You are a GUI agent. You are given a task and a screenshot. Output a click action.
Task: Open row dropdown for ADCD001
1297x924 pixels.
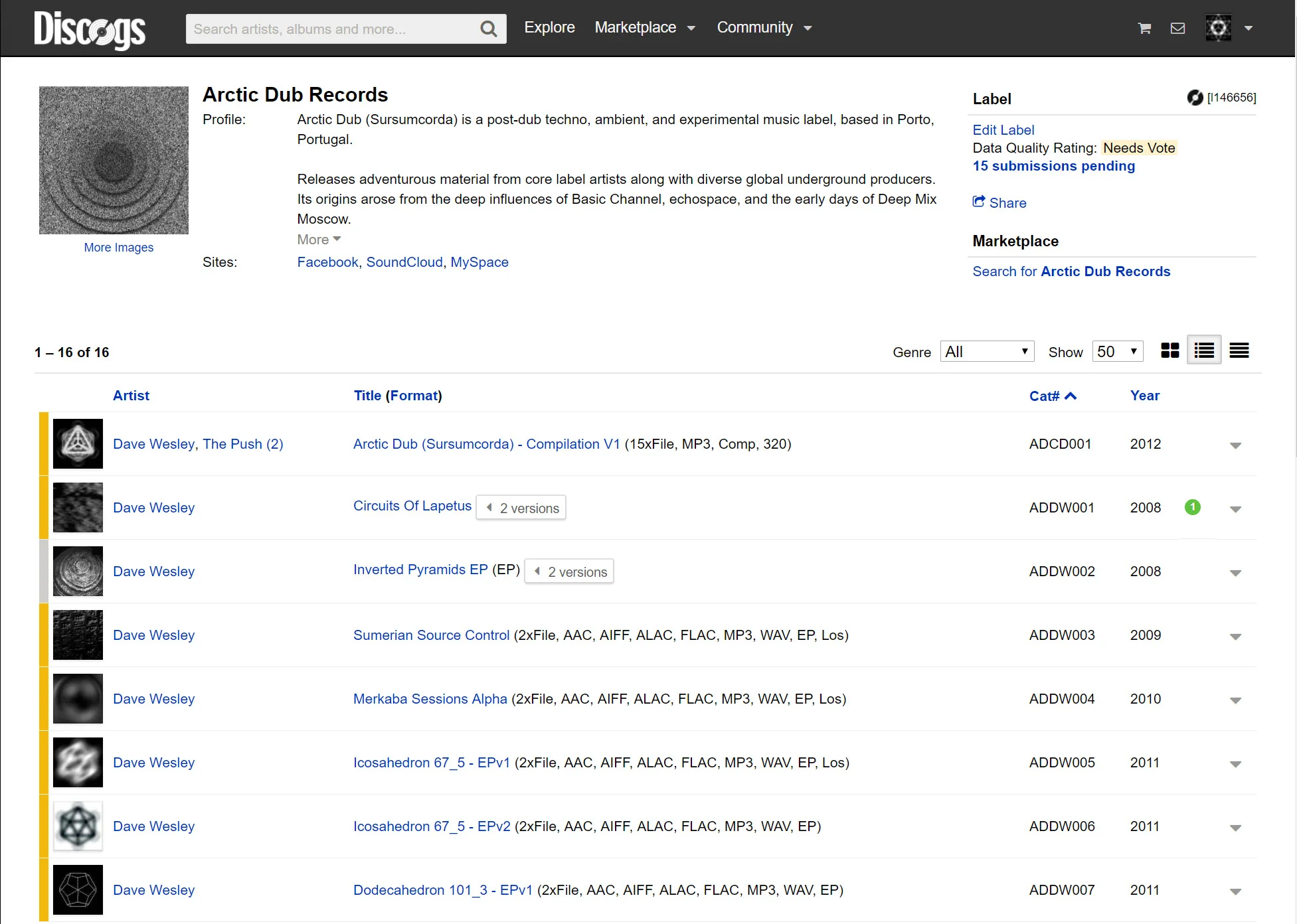coord(1235,445)
